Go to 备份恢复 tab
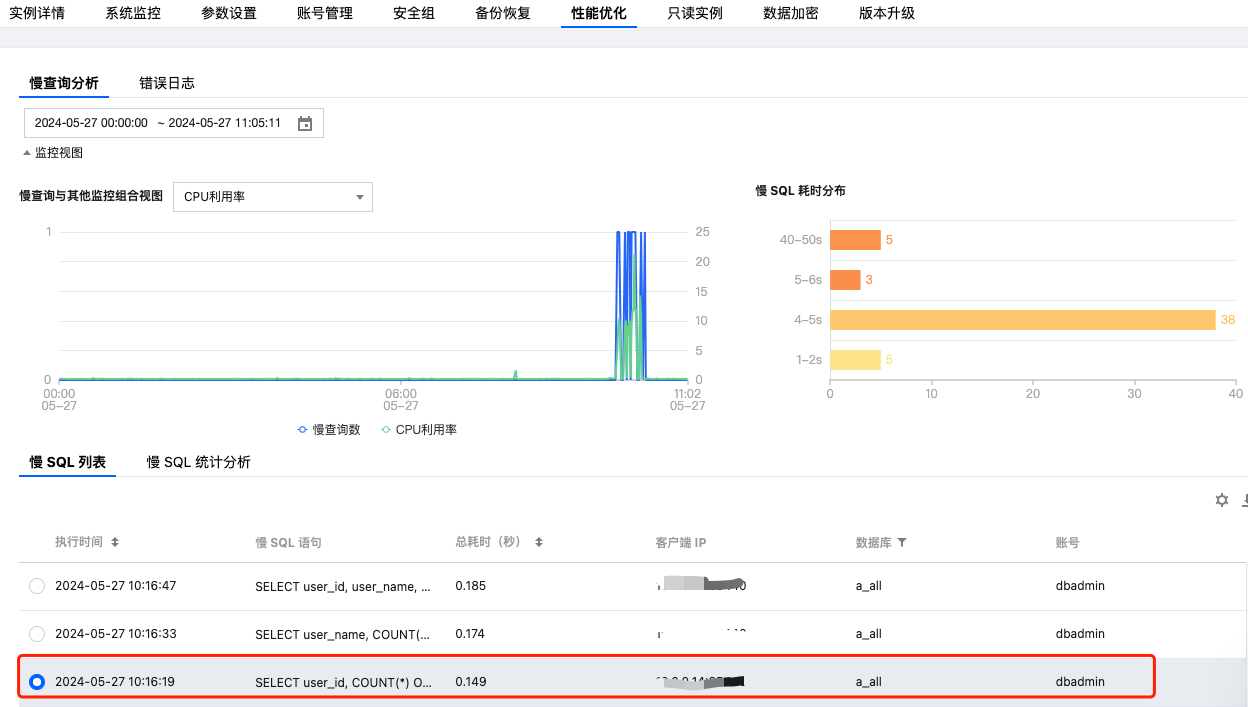1248x707 pixels. 503,13
